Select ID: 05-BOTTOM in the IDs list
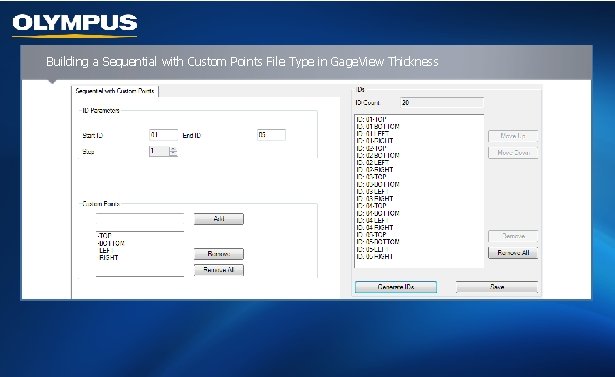Viewport: 615px width, 377px height. pyautogui.click(x=378, y=242)
